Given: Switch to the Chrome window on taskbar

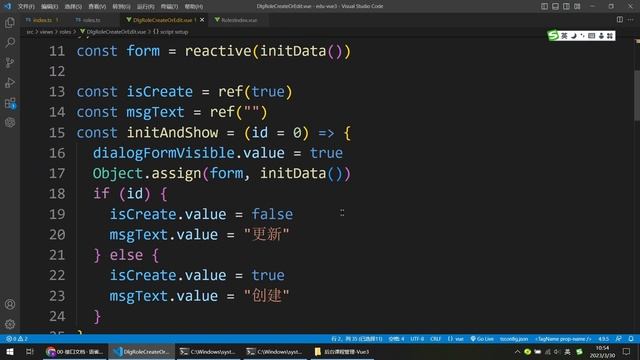Looking at the screenshot, I should pyautogui.click(x=75, y=351).
